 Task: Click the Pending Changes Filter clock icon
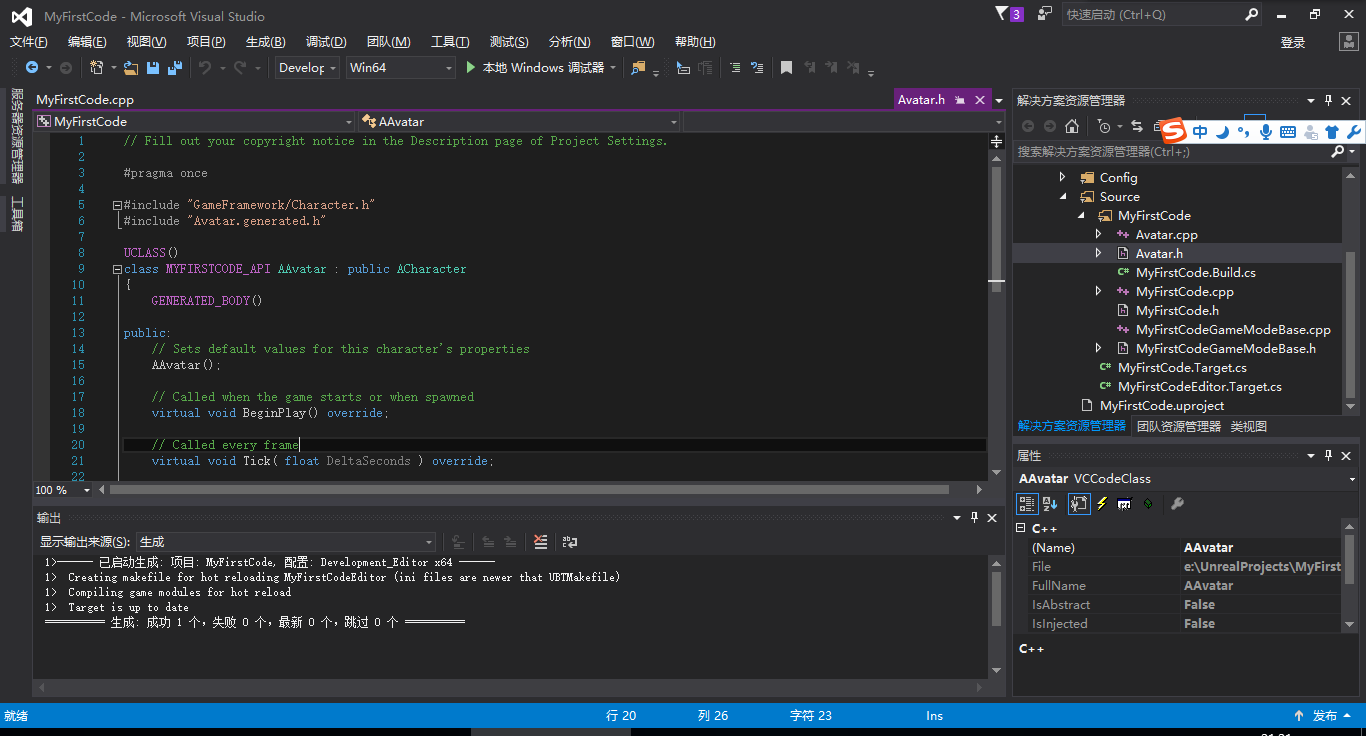point(1103,126)
